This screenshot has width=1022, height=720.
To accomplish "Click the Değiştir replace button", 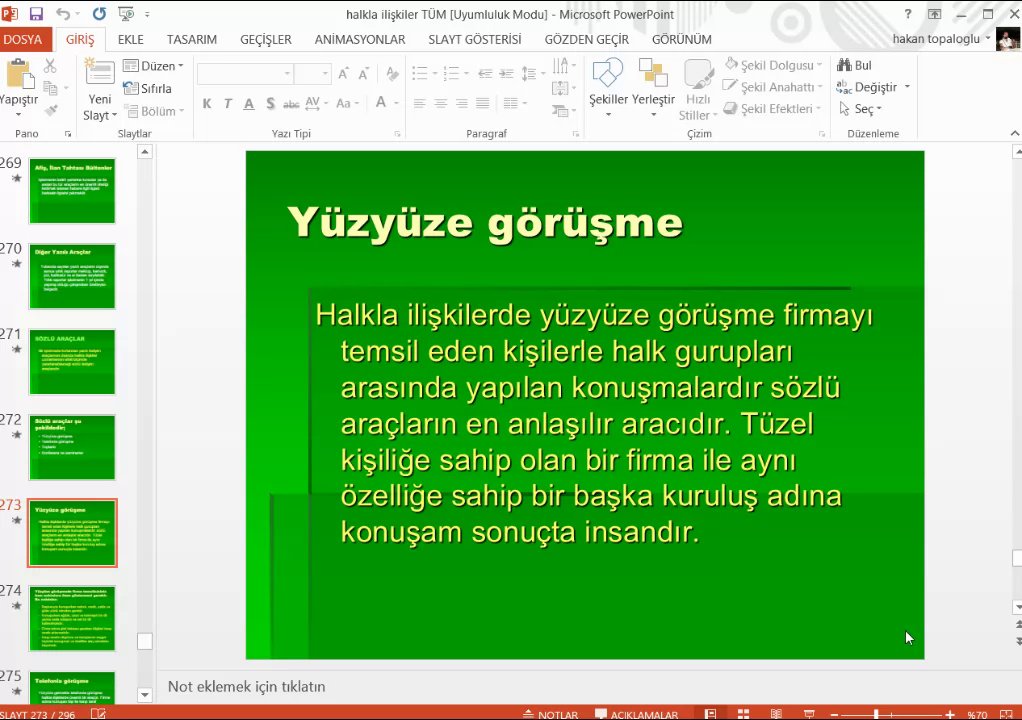I will (x=873, y=87).
